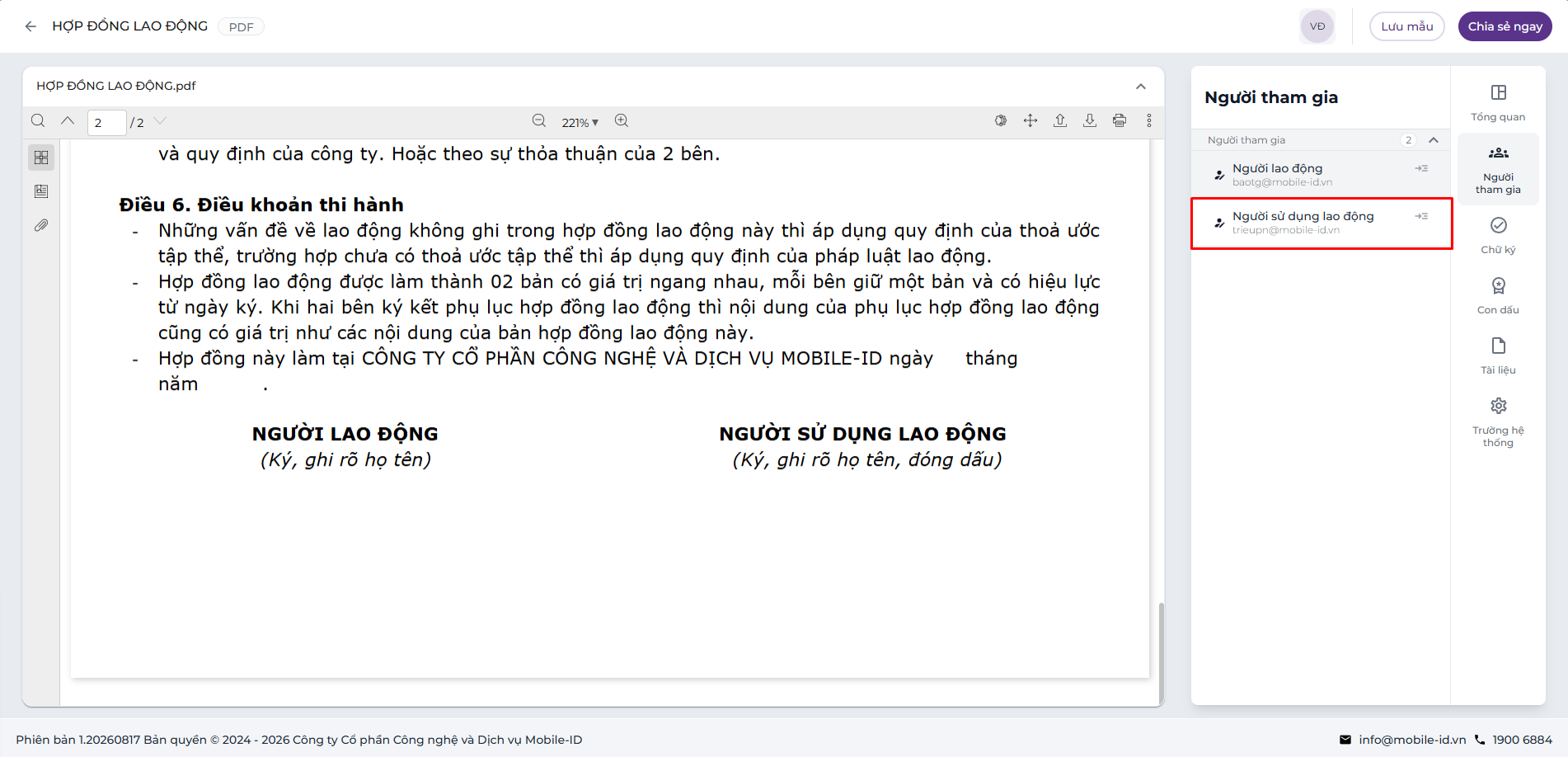Click the info@mobile-id.vn email link
This screenshot has height=757, width=1568.
click(x=1412, y=740)
